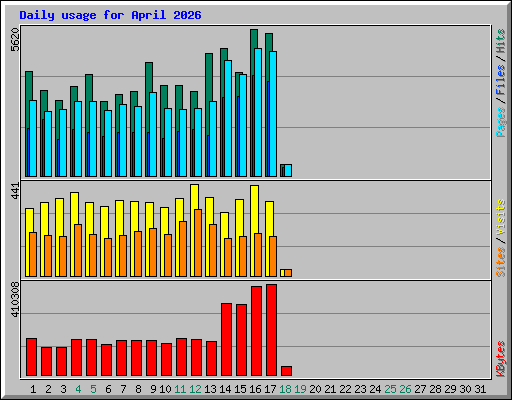Click day 16 on the date axis

click(255, 389)
